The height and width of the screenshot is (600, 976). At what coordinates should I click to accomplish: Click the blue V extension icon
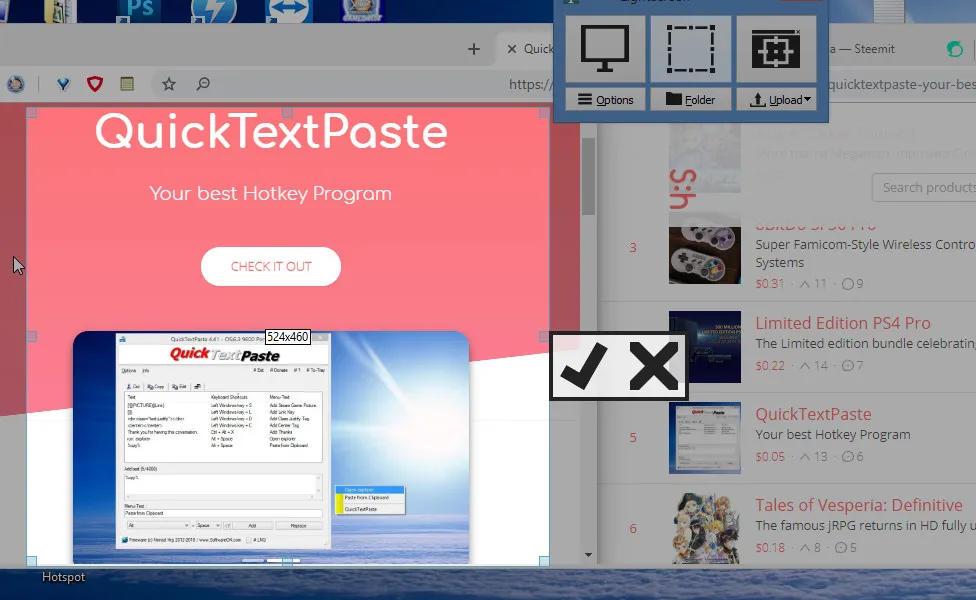tap(63, 83)
